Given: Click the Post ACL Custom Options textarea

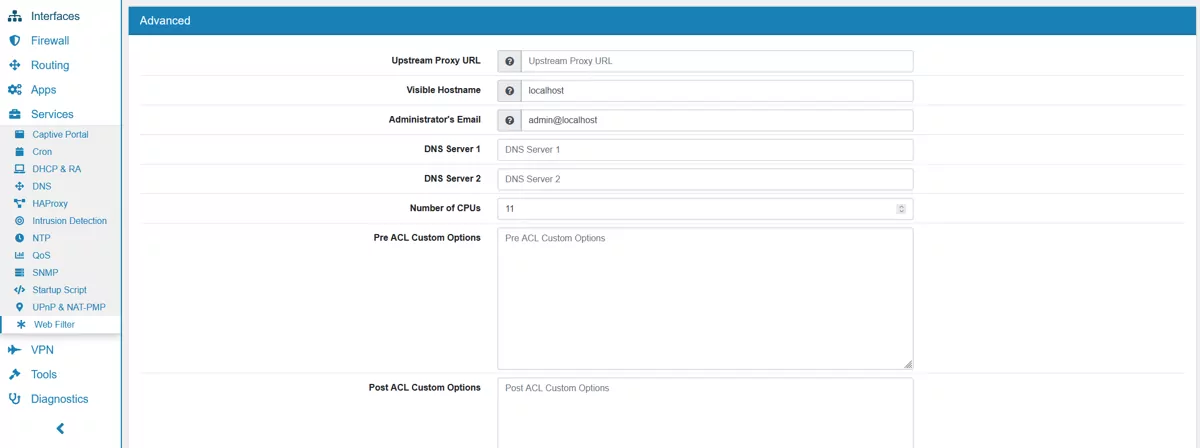Looking at the screenshot, I should 705,413.
